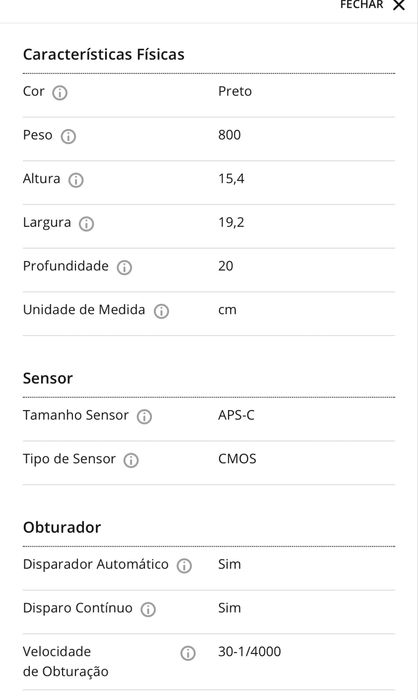Open the info tooltip for Peso
Viewport: 418px width, 699px height.
coord(68,136)
